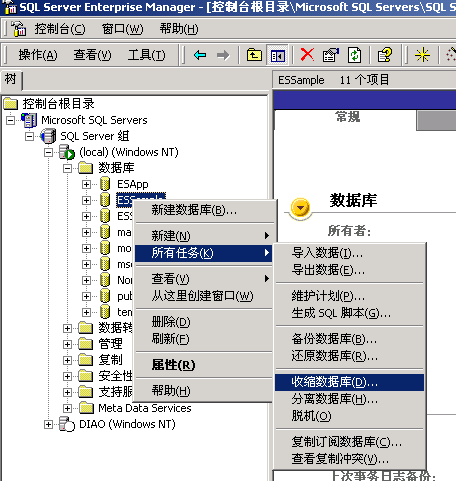Click the console icon left of 控制台(C)

click(18, 29)
